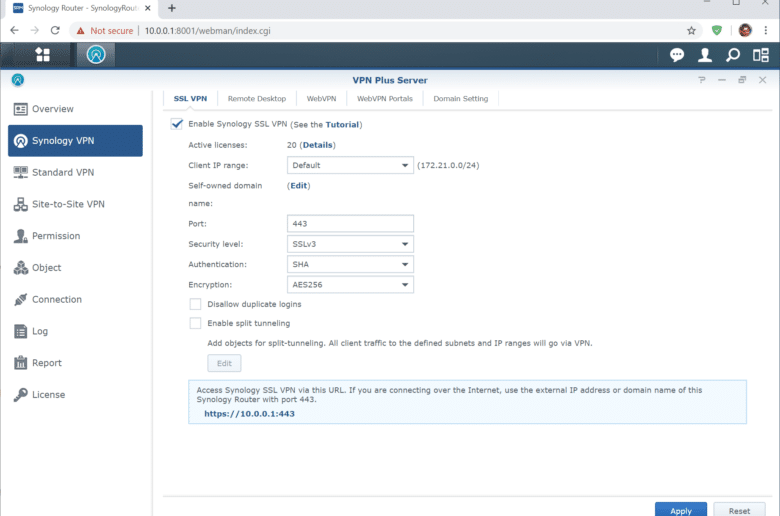Click the green shield browser extension icon
The width and height of the screenshot is (780, 516).
point(717,31)
